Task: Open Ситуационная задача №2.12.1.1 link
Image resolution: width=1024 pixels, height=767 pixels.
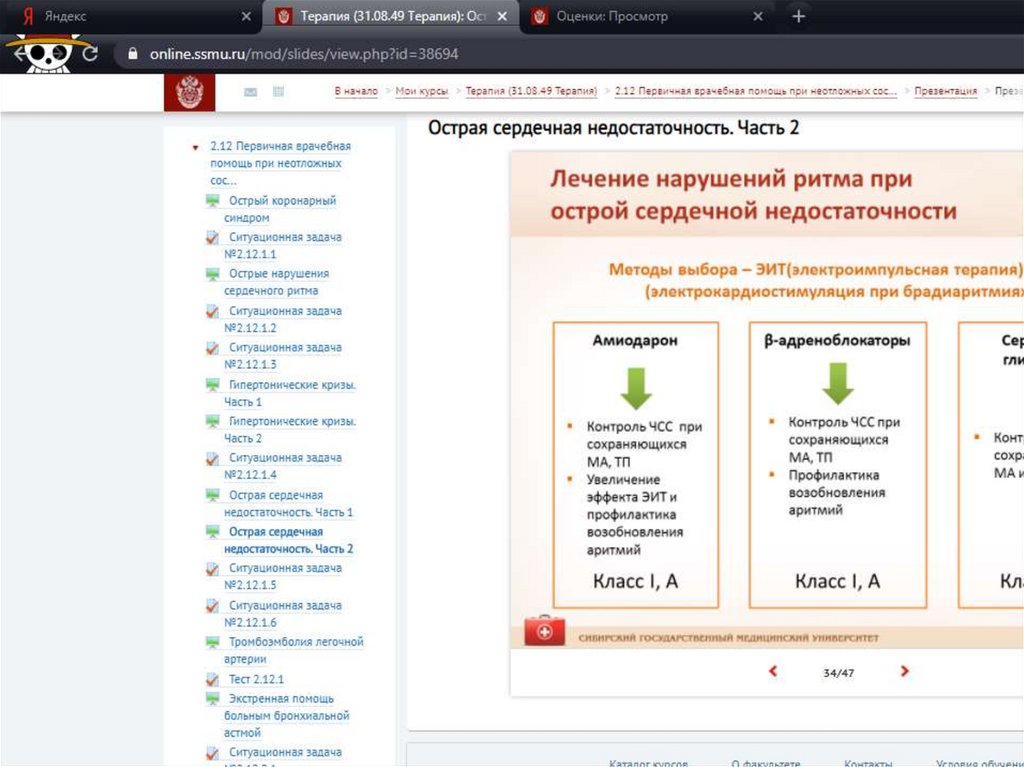Action: click(x=283, y=246)
